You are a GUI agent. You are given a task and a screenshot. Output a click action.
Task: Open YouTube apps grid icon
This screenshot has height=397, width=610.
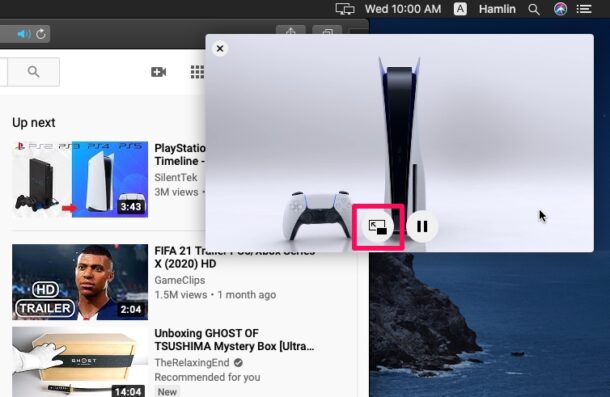(197, 72)
